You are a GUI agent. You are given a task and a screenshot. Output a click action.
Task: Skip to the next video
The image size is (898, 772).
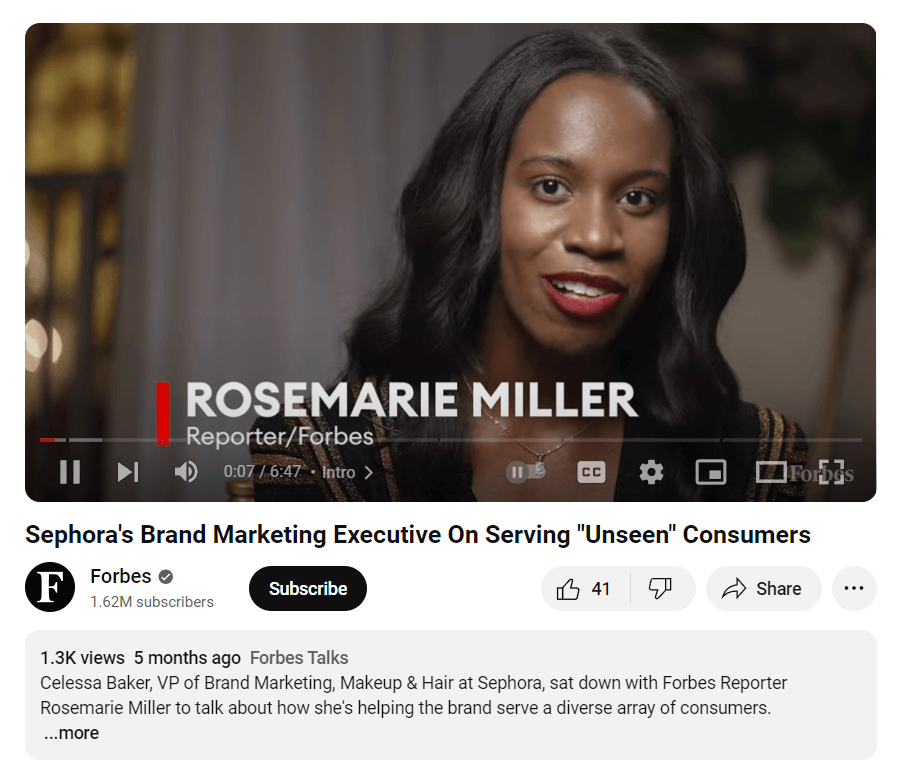point(128,472)
